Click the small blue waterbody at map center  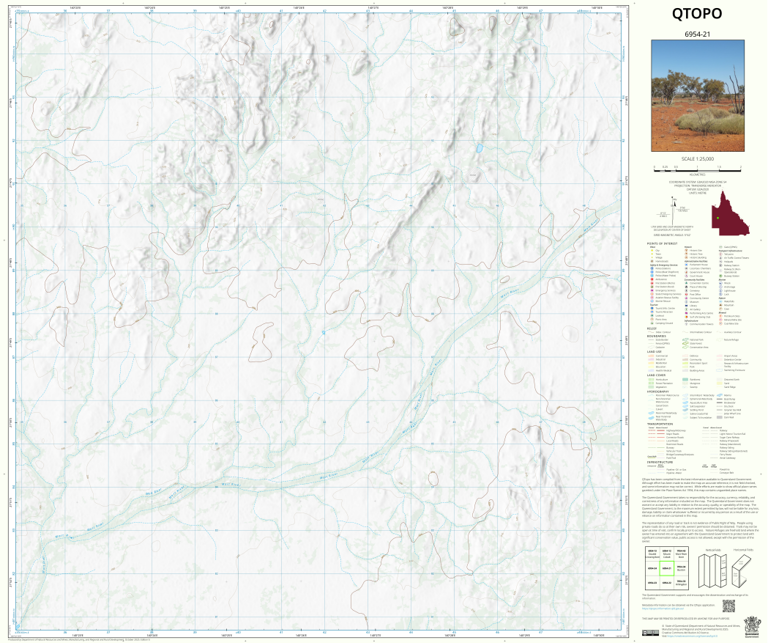point(324,333)
